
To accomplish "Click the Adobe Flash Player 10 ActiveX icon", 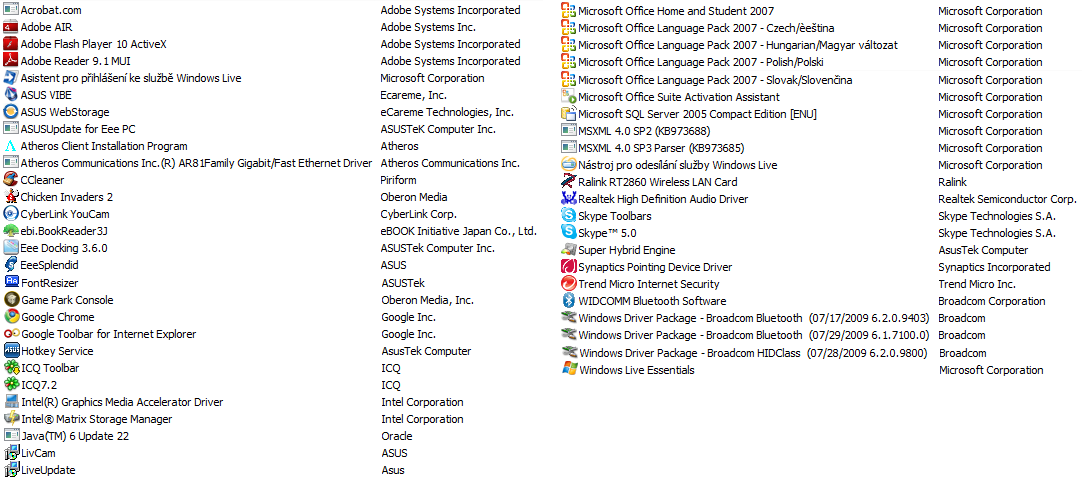I will (x=10, y=44).
